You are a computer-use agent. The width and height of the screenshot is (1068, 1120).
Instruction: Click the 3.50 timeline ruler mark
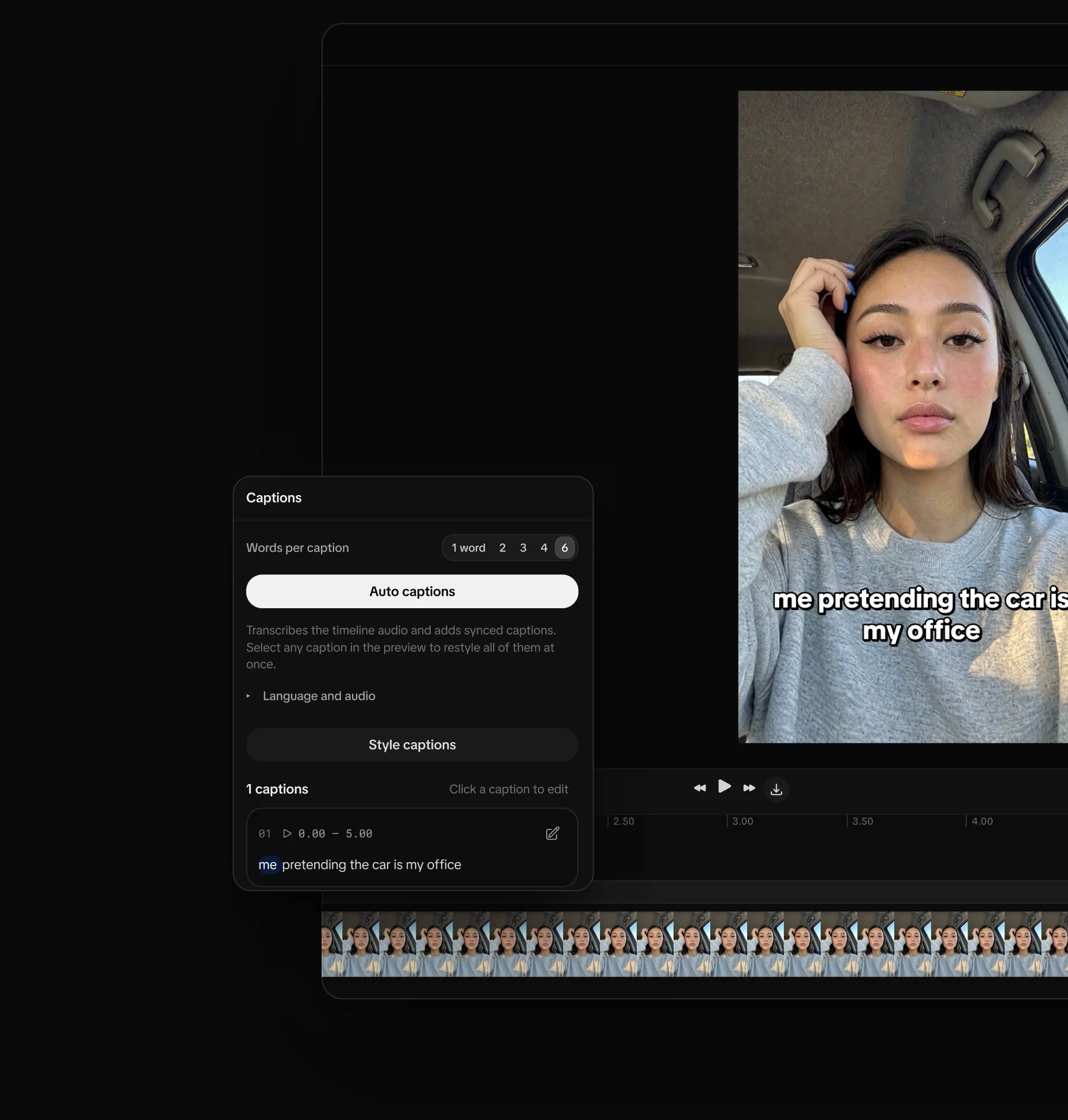[x=862, y=821]
